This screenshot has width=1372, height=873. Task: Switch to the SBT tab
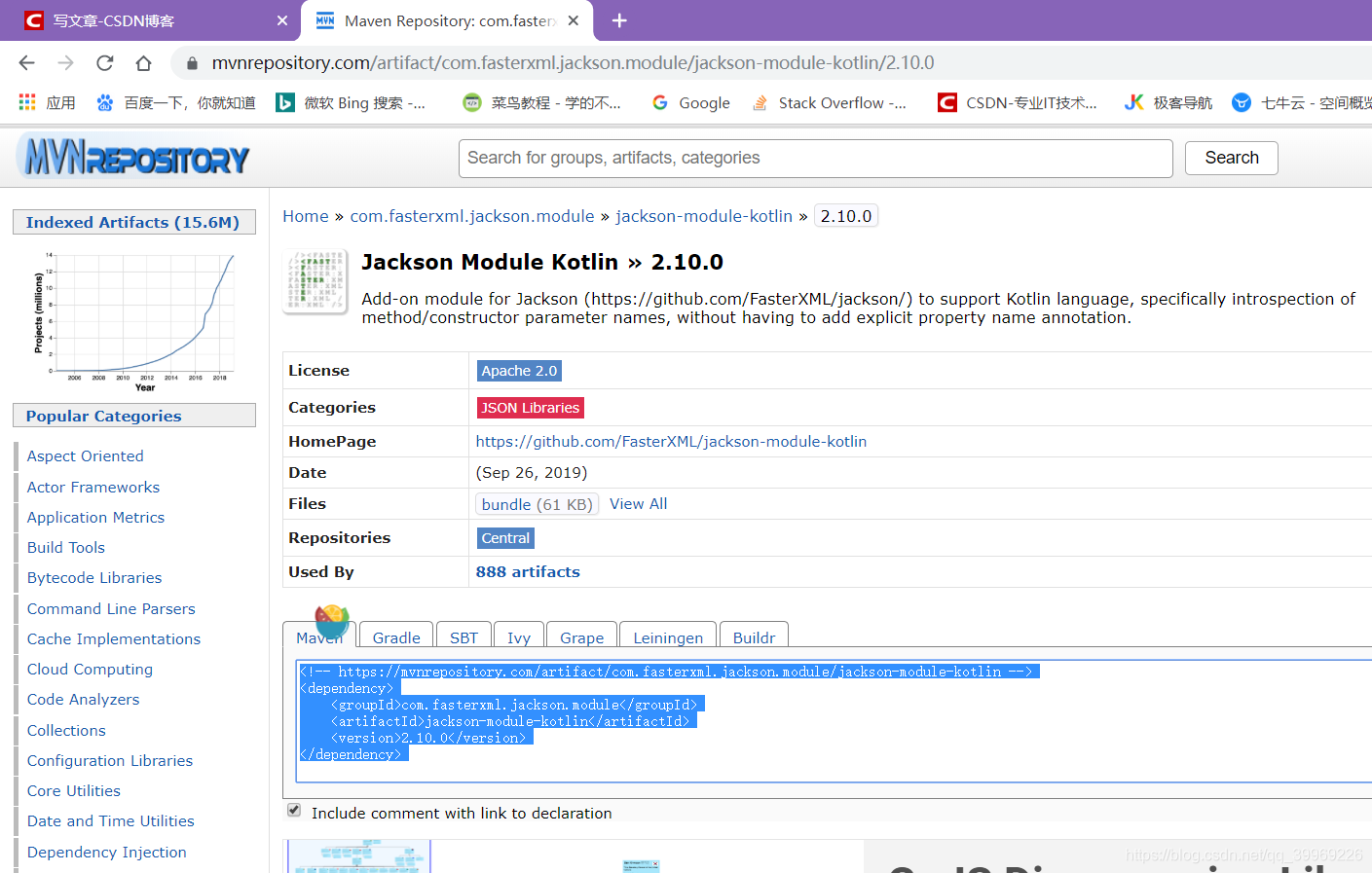[464, 637]
